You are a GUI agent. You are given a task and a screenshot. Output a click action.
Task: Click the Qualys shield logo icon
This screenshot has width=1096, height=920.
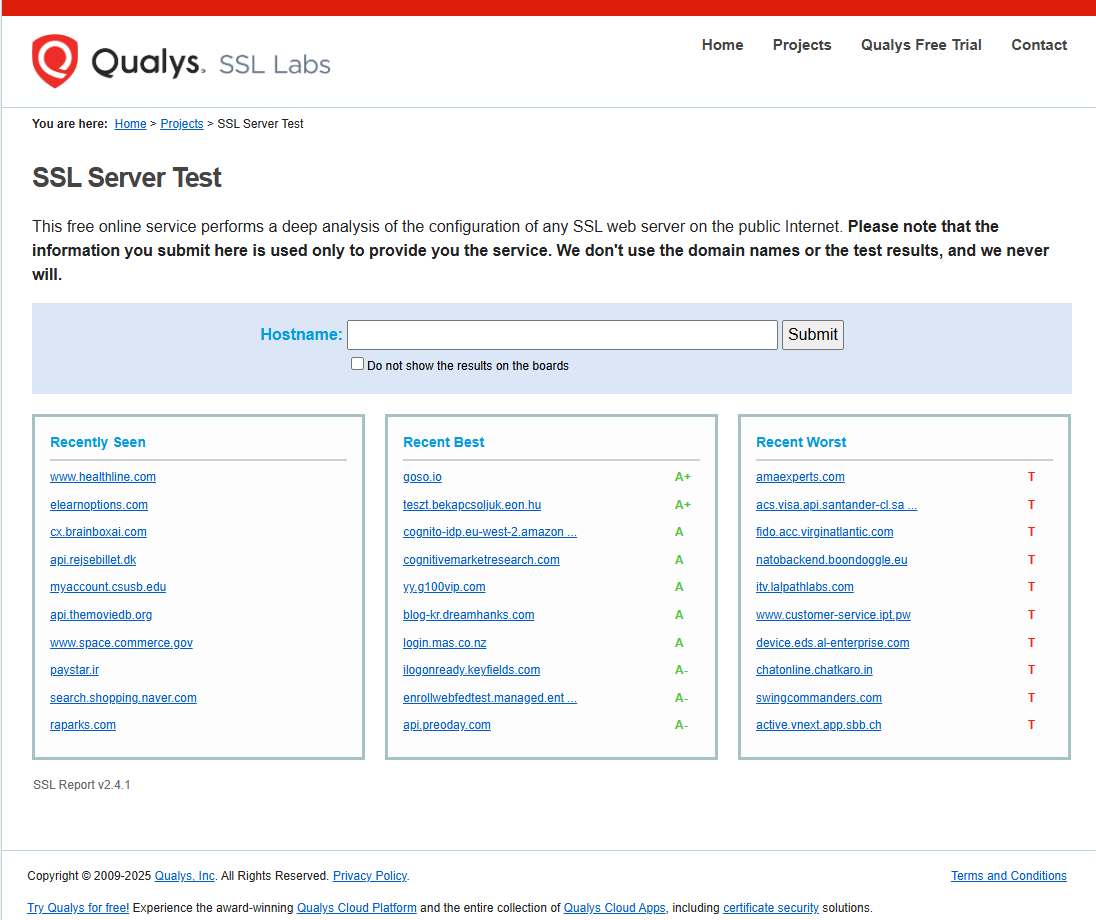(55, 61)
